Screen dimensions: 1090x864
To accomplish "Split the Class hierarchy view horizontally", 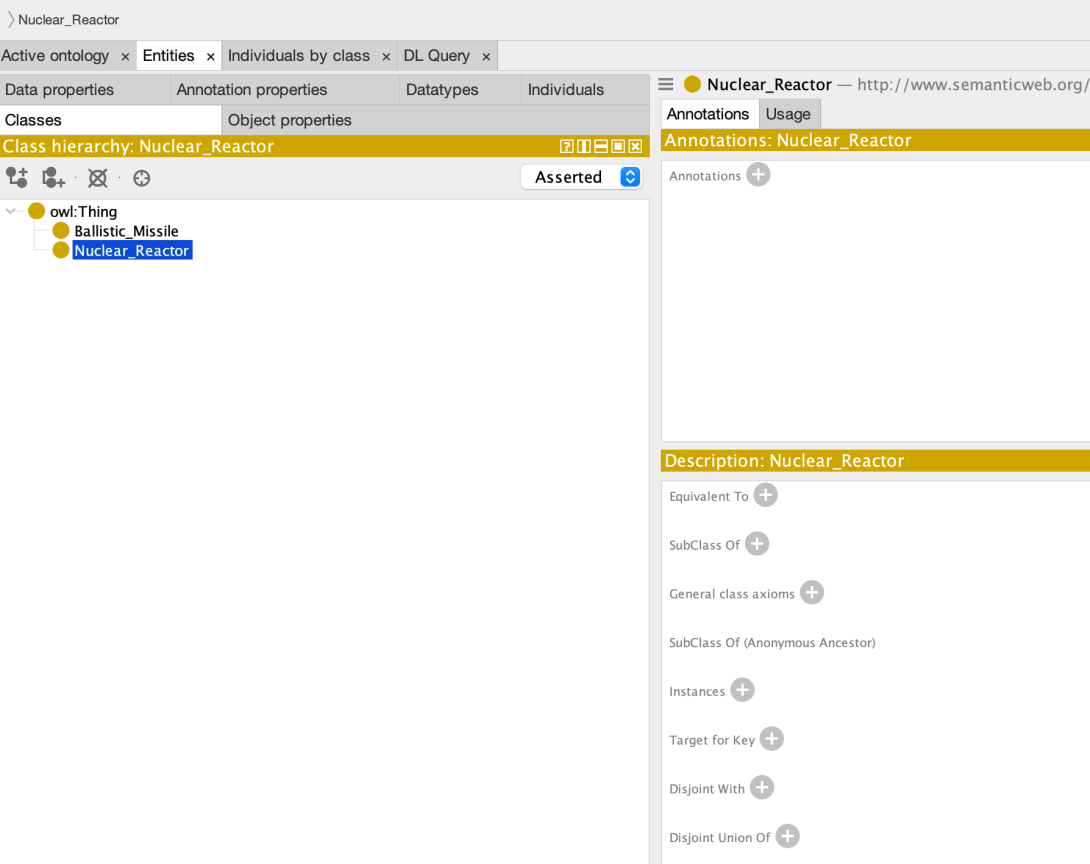I will [x=600, y=146].
